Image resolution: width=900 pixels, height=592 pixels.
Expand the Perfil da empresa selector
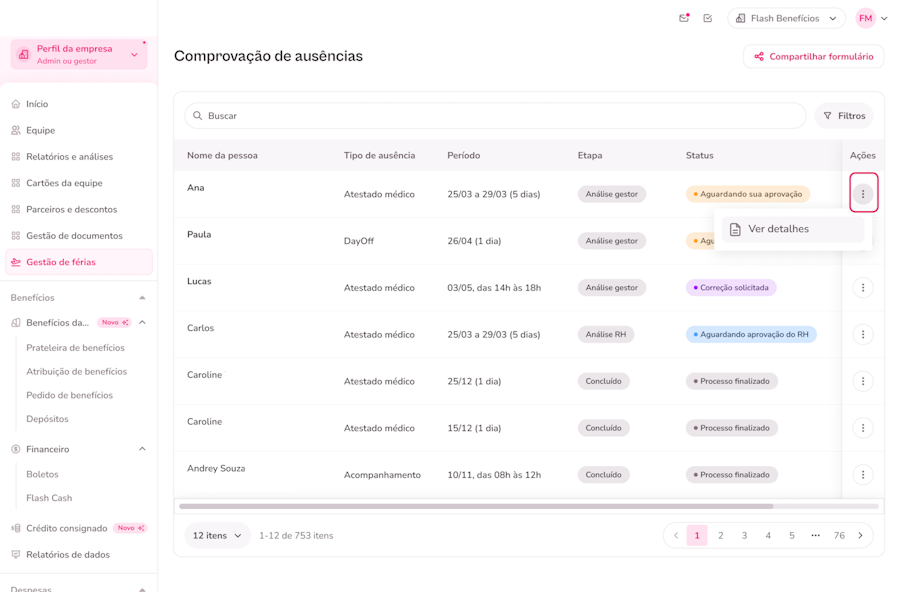click(x=79, y=55)
